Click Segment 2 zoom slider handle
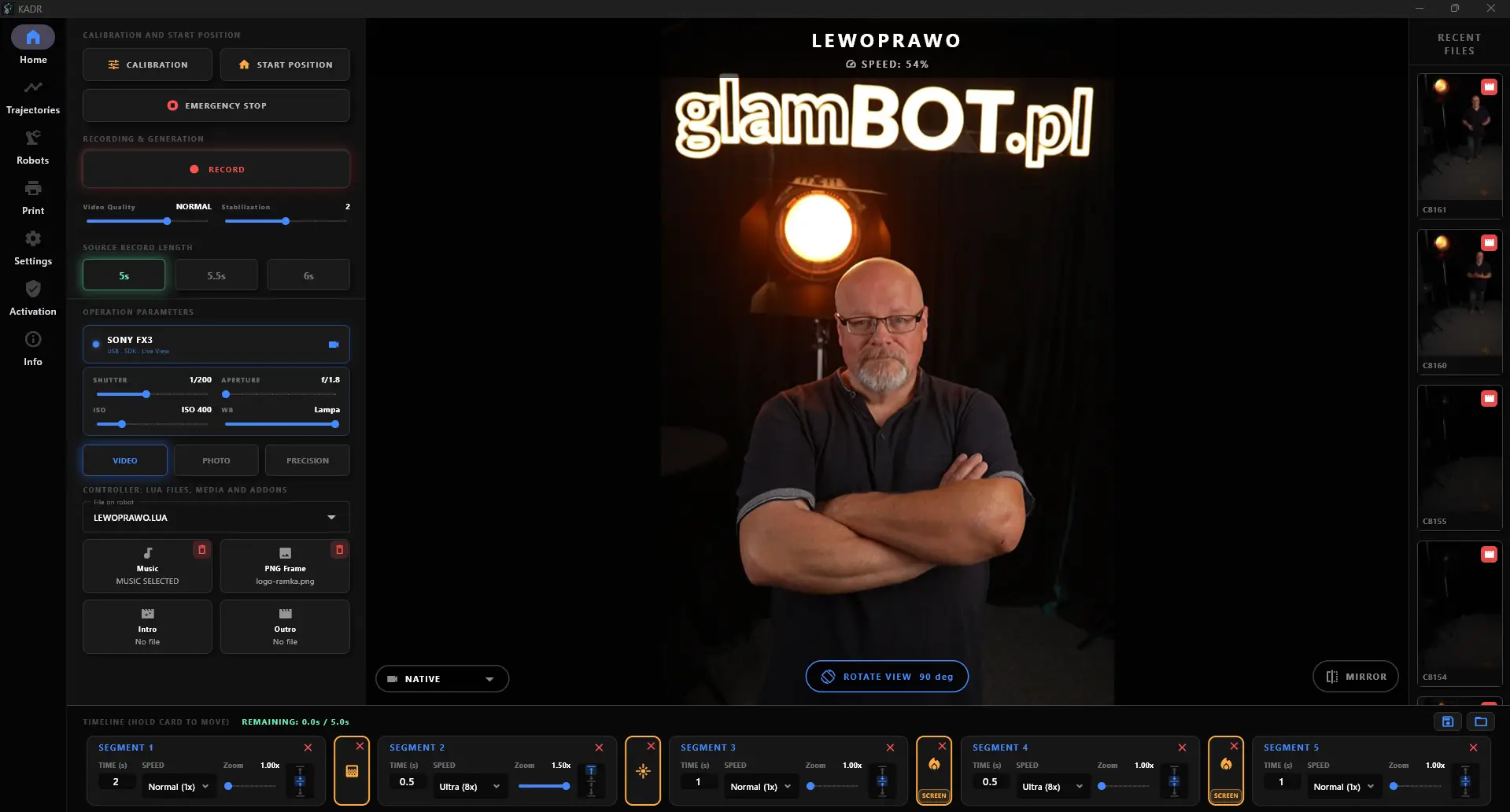 pyautogui.click(x=566, y=786)
